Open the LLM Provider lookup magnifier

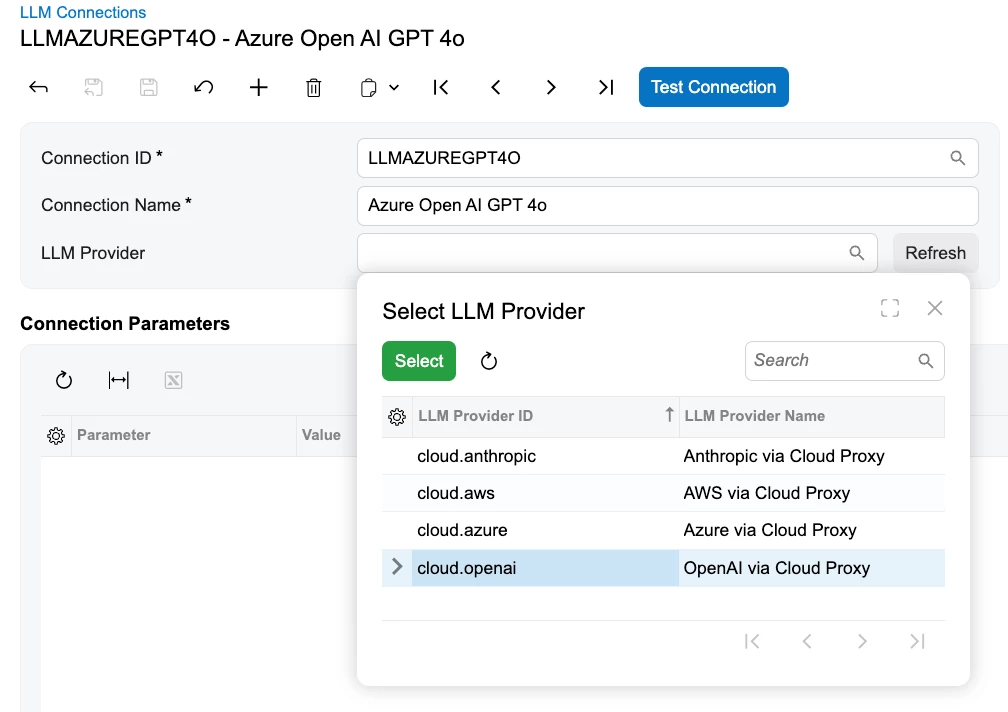pyautogui.click(x=857, y=253)
